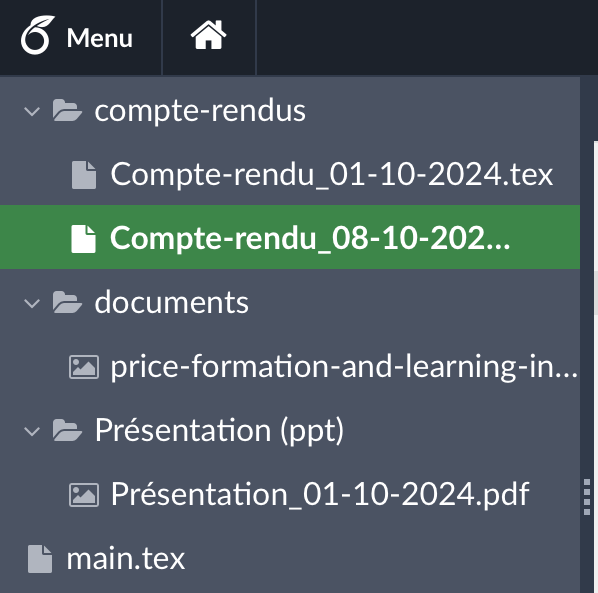The image size is (598, 593).
Task: Go to the home projects page icon
Action: pos(209,35)
